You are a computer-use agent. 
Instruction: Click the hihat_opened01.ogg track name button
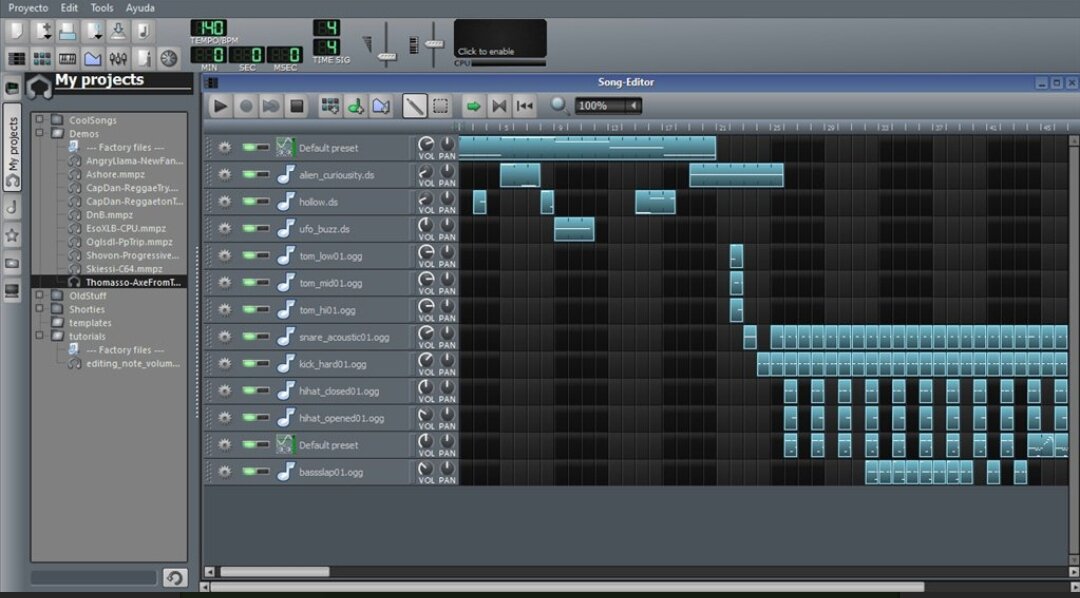[x=342, y=418]
